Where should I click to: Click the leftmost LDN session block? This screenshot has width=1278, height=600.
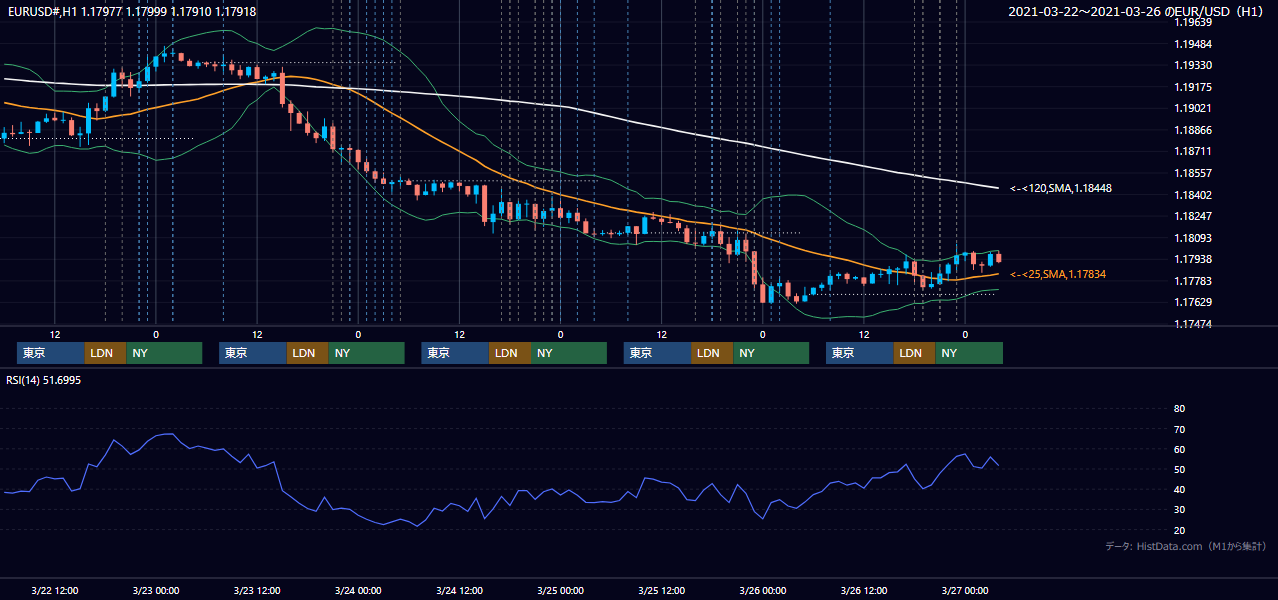[105, 353]
